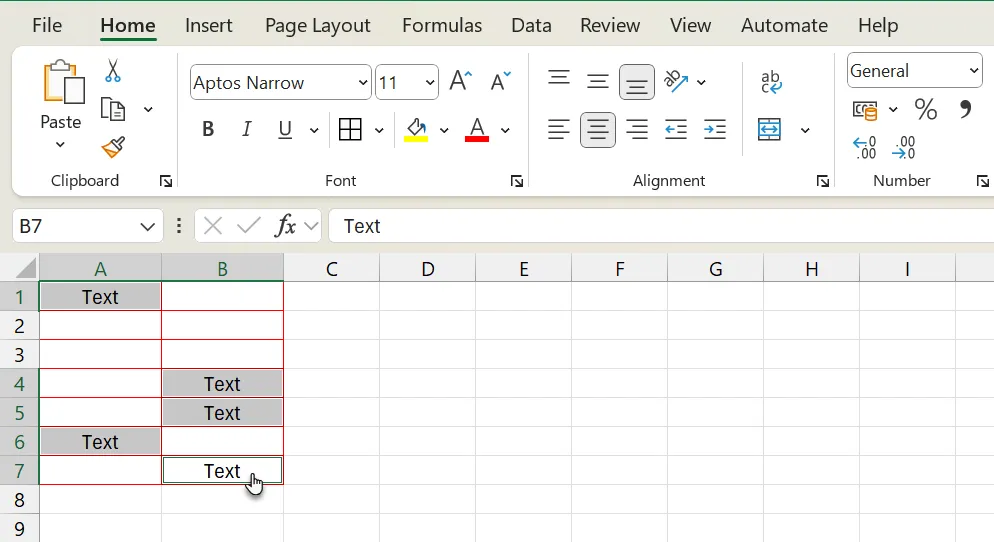Image resolution: width=994 pixels, height=542 pixels.
Task: Decrease font size with the smaller A
Action: click(500, 81)
